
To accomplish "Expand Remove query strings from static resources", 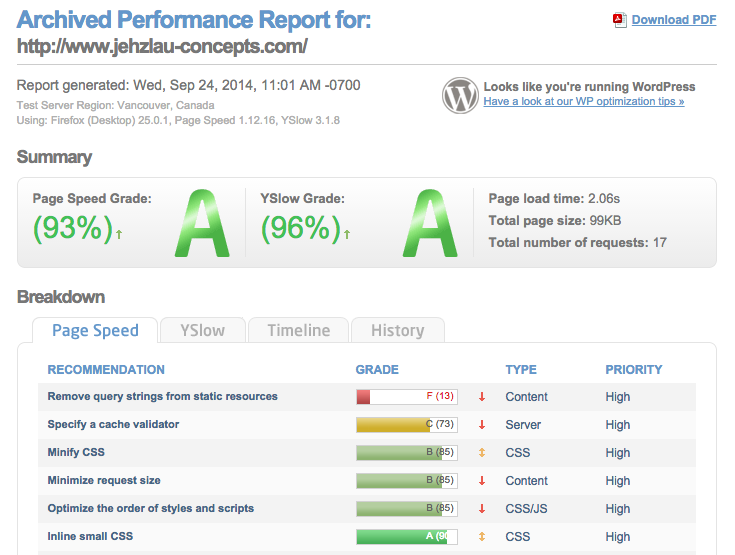I will pyautogui.click(x=162, y=397).
